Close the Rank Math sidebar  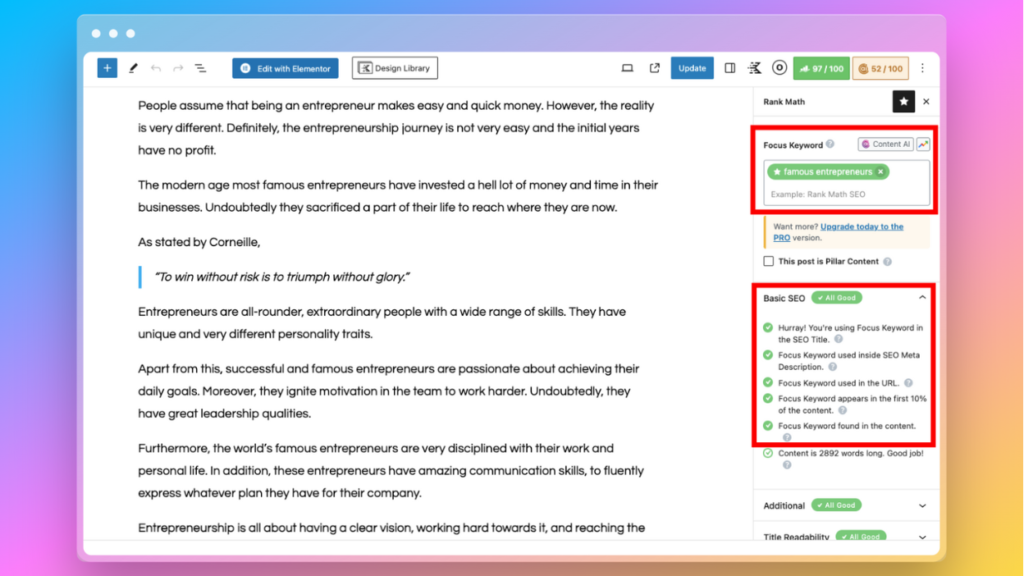926,102
